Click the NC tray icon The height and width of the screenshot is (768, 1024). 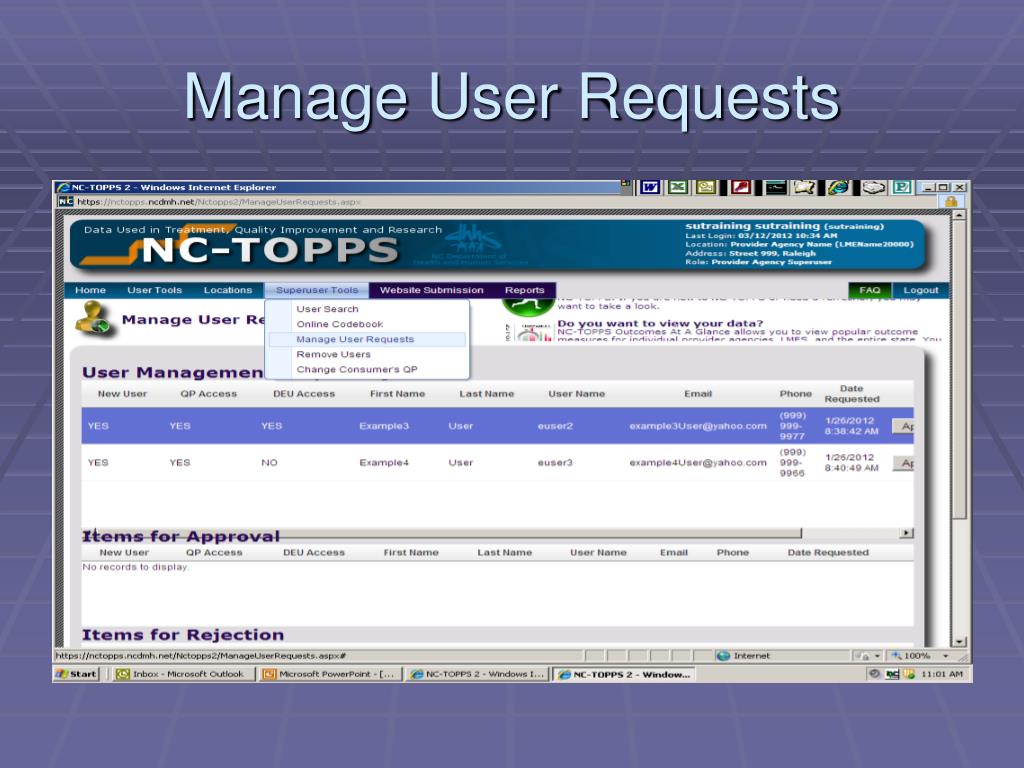pos(892,674)
